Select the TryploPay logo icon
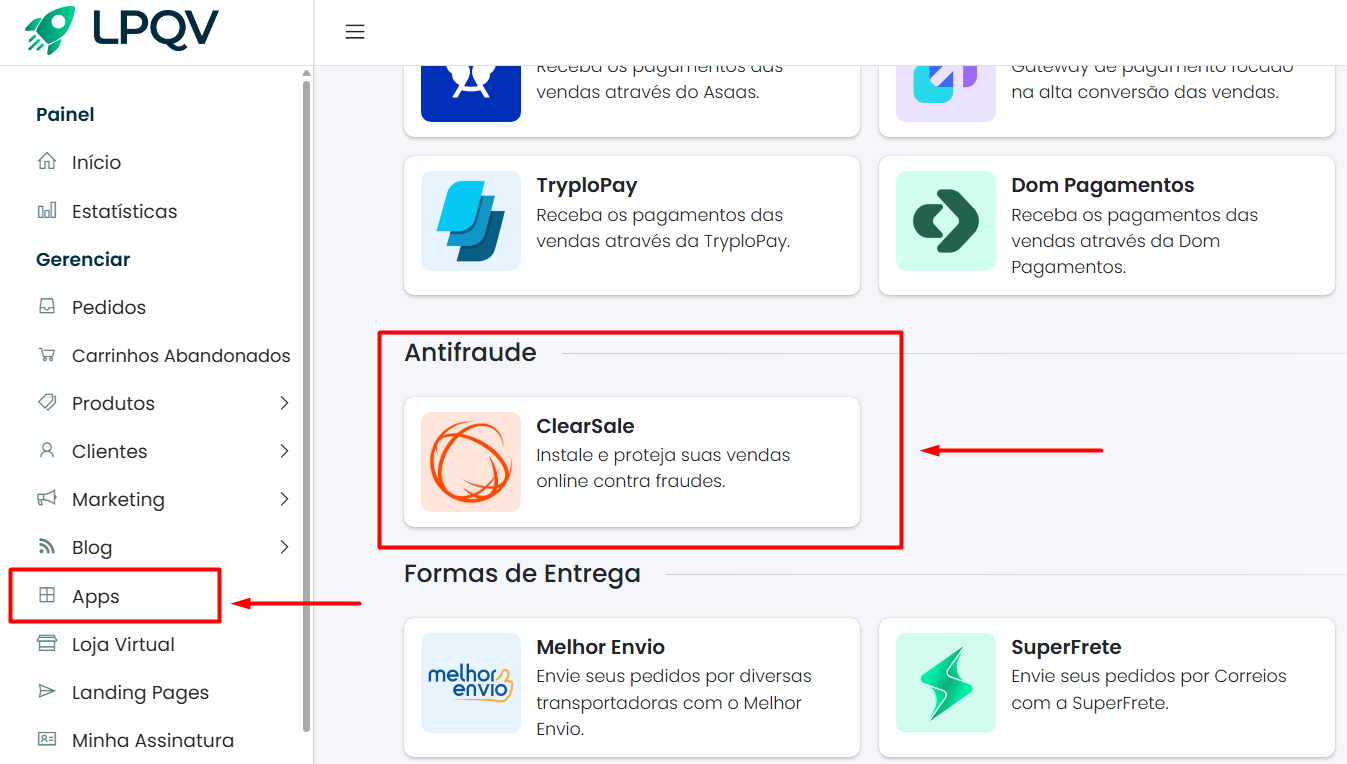The image size is (1347, 764). tap(470, 221)
